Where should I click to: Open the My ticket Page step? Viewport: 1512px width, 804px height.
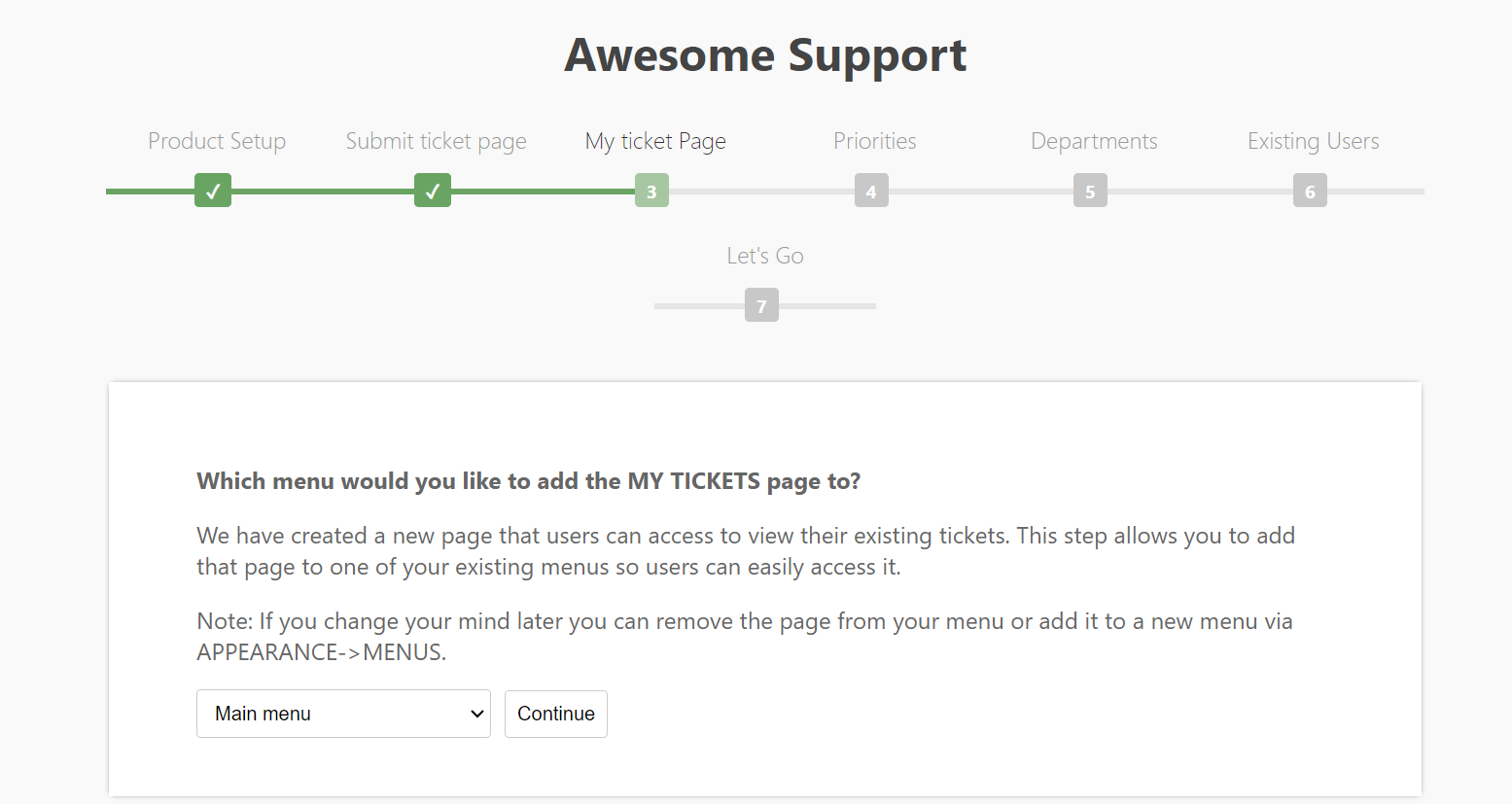654,141
